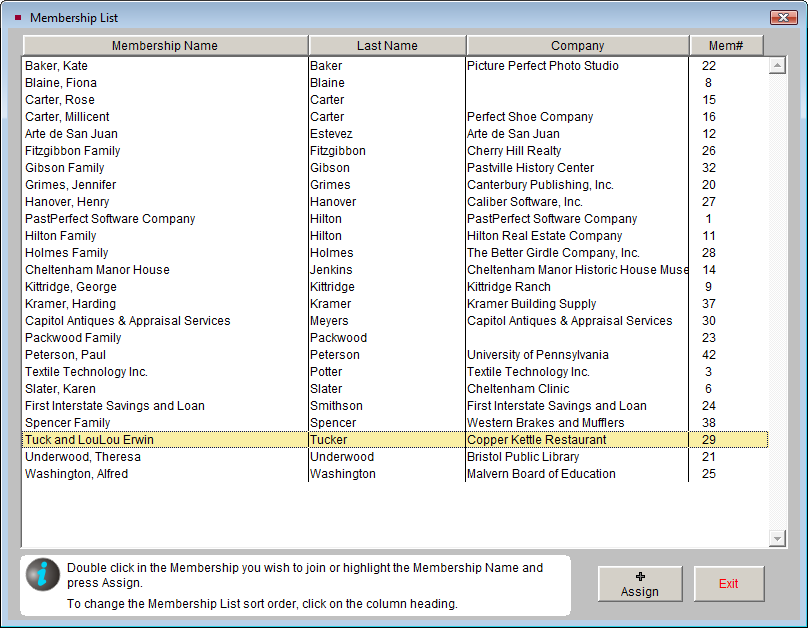This screenshot has height=628, width=808.
Task: Click last name Tucker
Action: 329,439
